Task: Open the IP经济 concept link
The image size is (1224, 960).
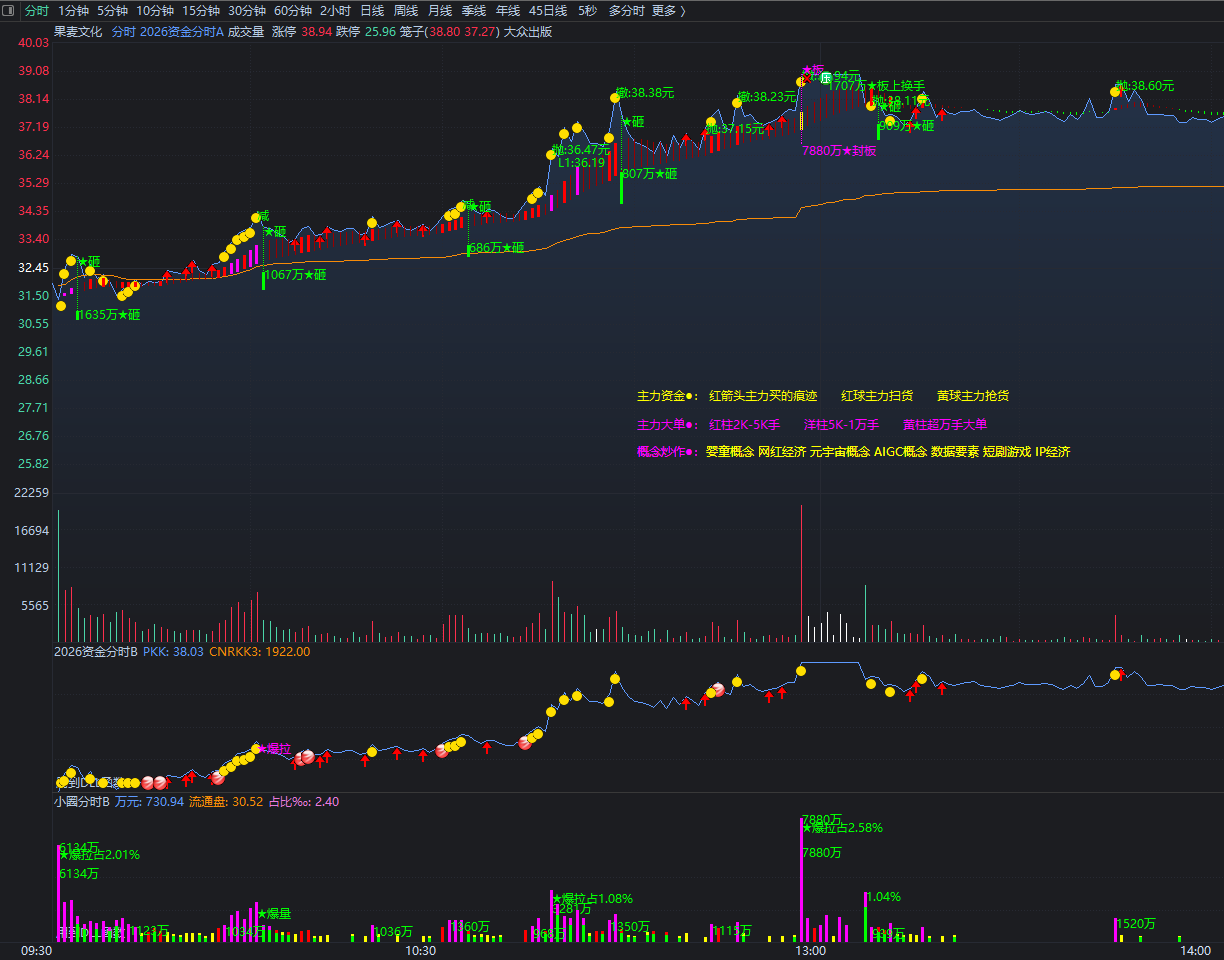Action: click(x=1053, y=452)
